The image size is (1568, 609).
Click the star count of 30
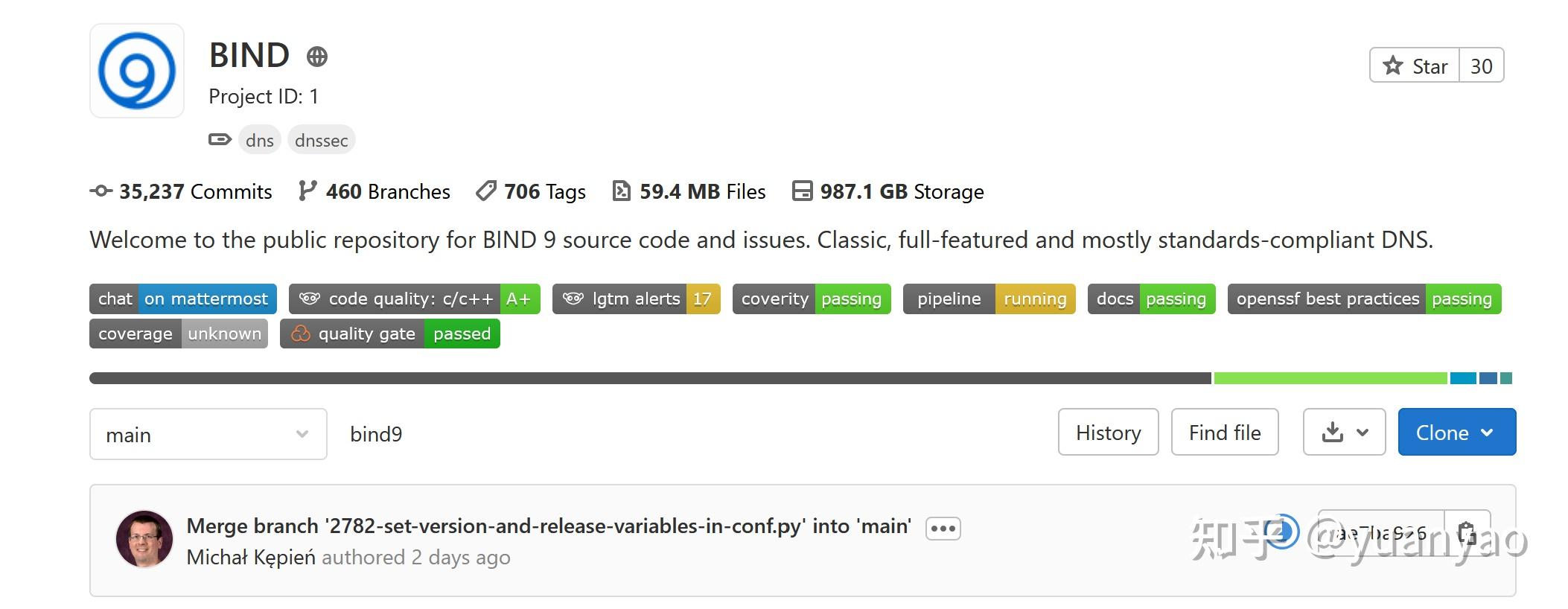click(x=1481, y=66)
